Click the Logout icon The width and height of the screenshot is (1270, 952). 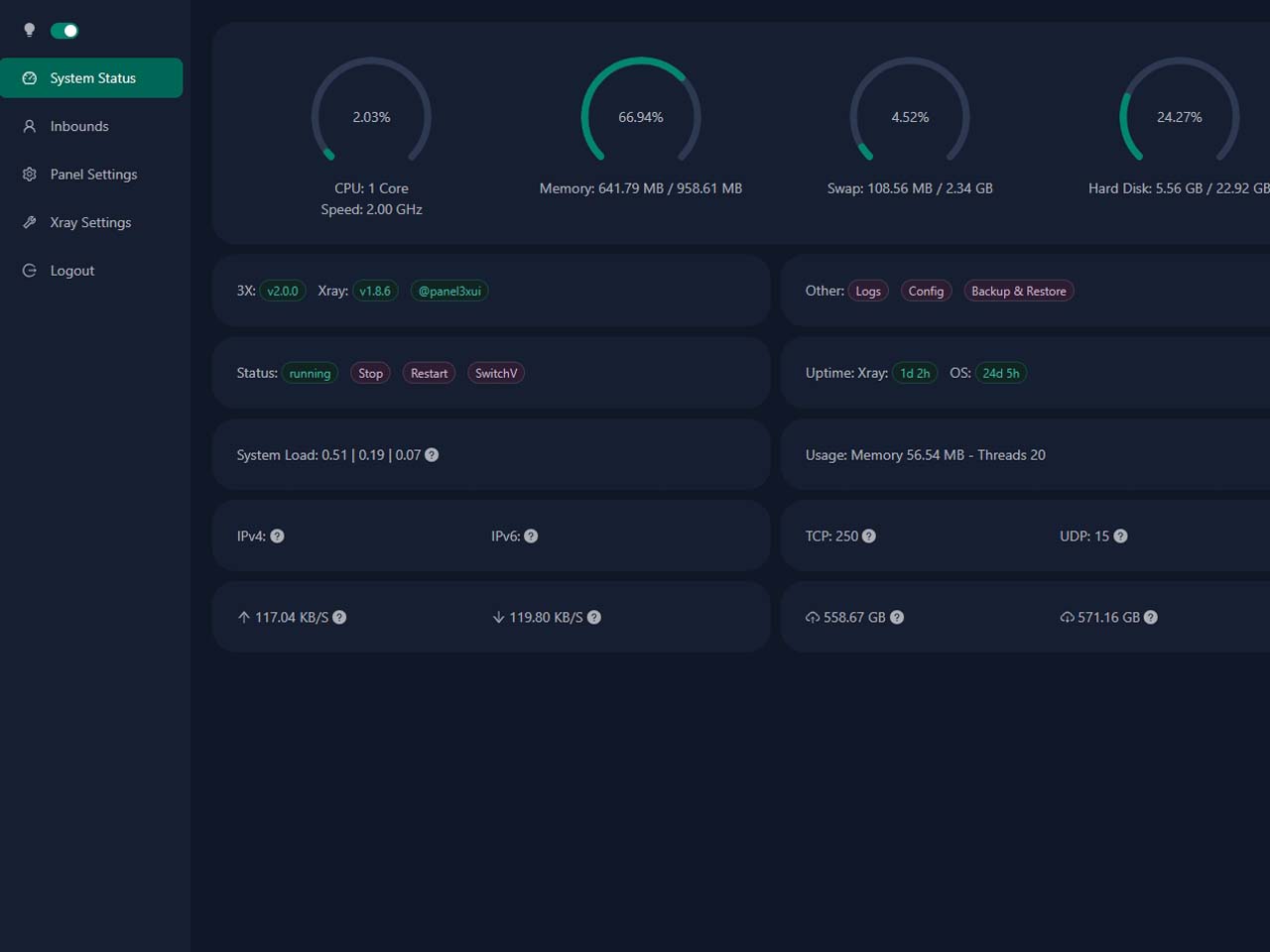(30, 271)
